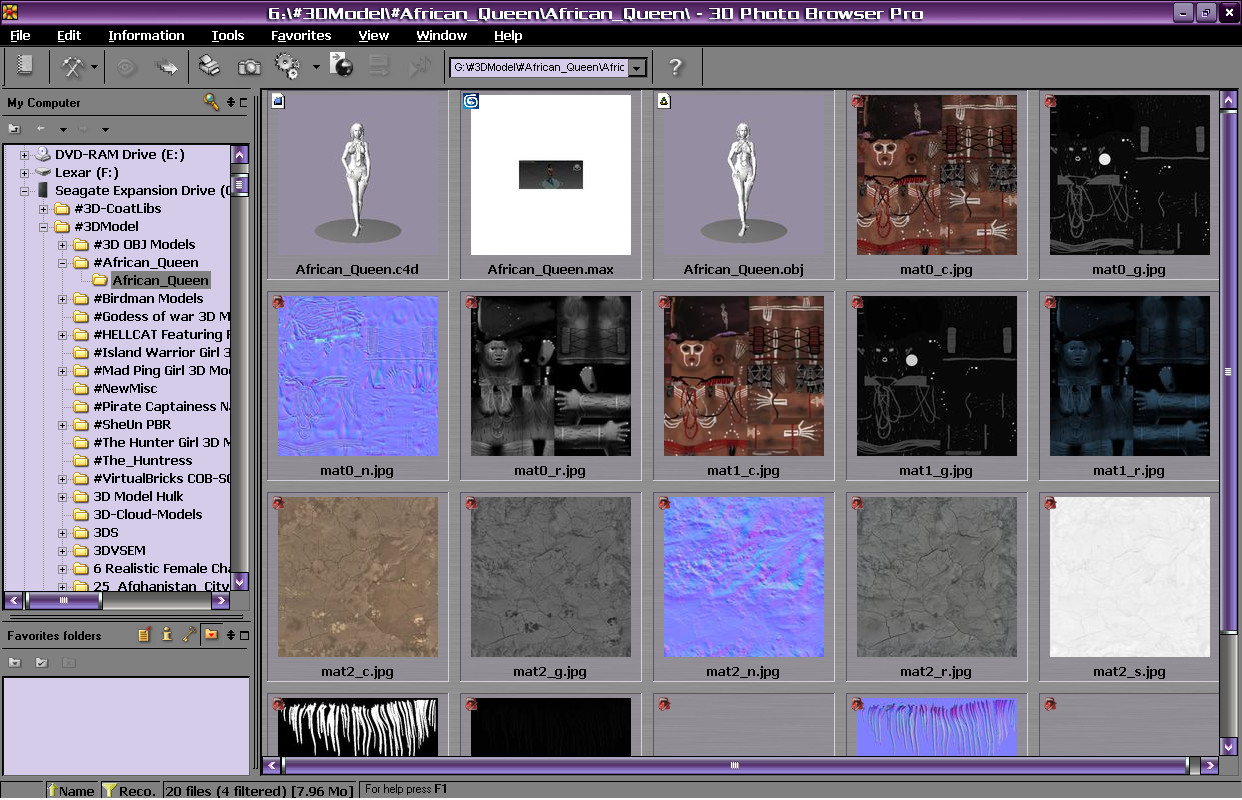Click the maximize box of Favorites panel

coord(243,635)
